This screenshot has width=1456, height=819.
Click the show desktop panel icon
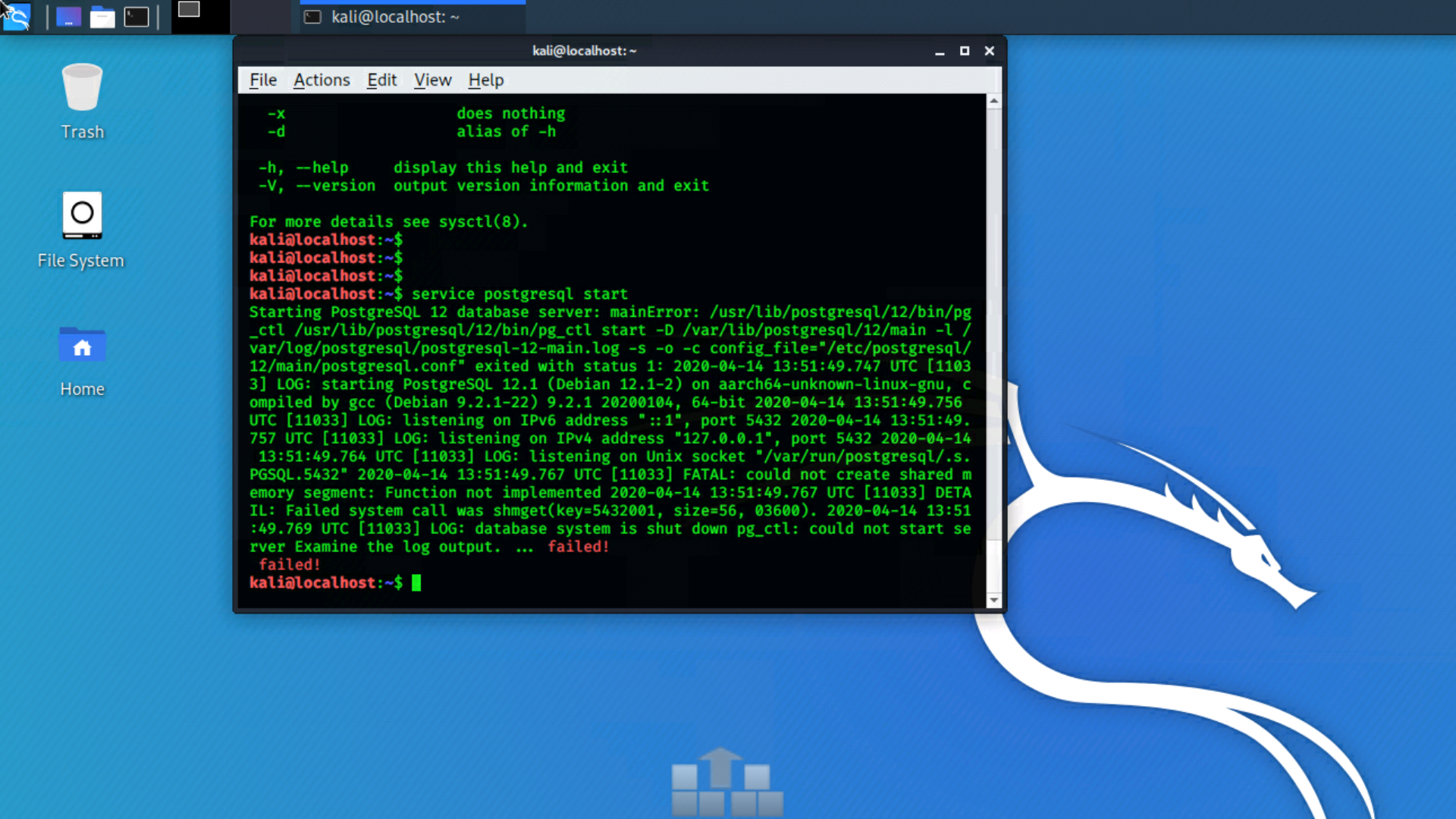click(68, 16)
